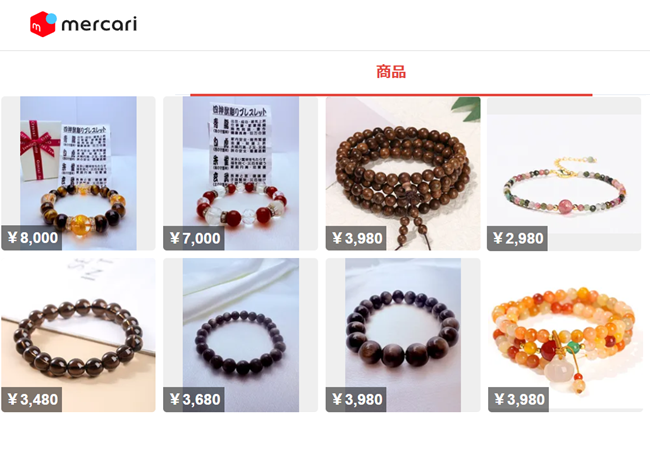Click the red underline below 商品 tab
650x450 pixels.
[391, 95]
